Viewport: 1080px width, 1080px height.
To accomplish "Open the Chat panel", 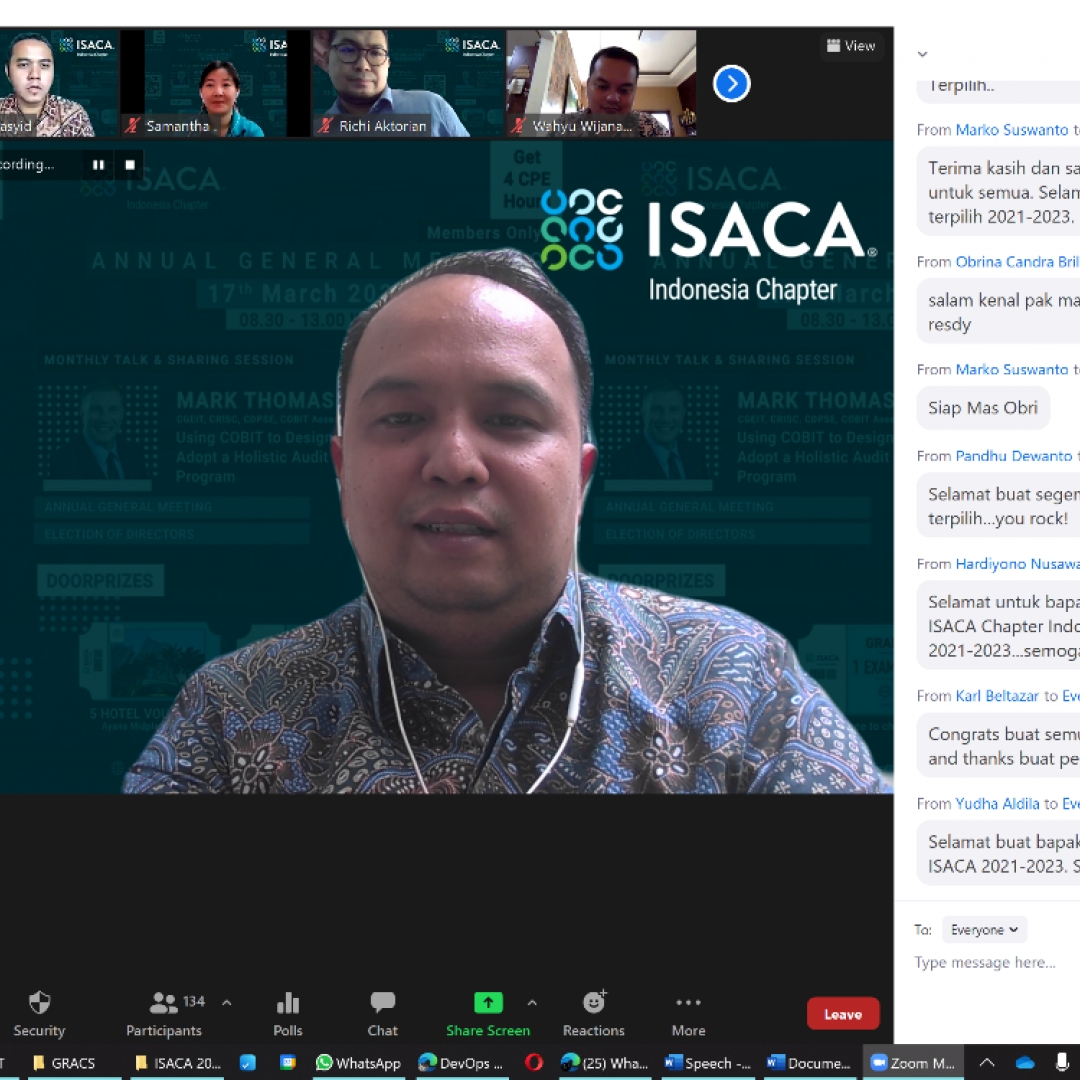I will coord(382,1013).
